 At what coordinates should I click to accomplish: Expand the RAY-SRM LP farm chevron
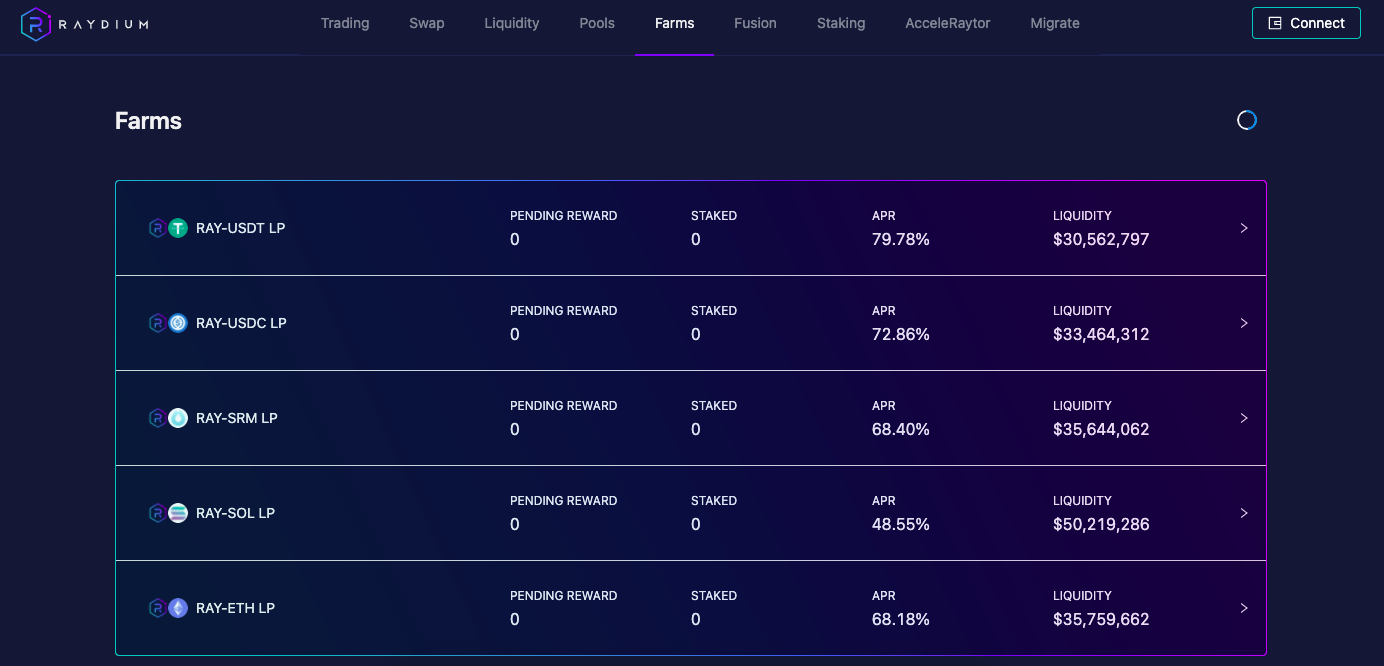(1244, 418)
